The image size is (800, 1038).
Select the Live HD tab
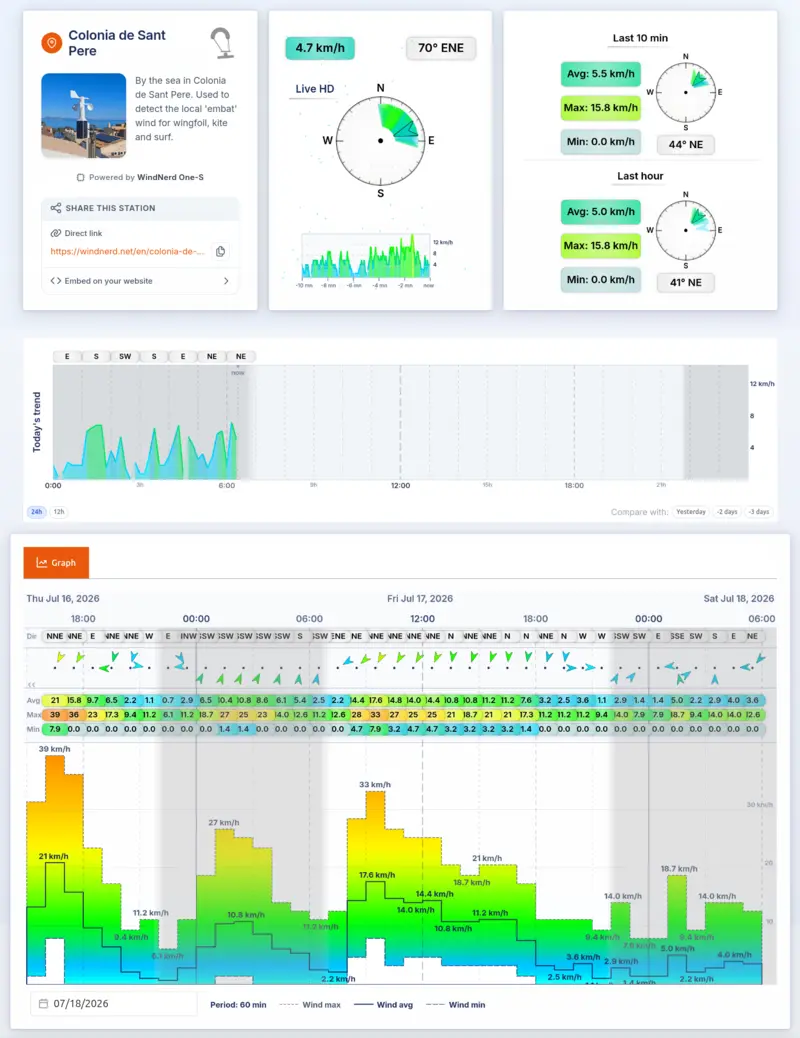coord(315,89)
